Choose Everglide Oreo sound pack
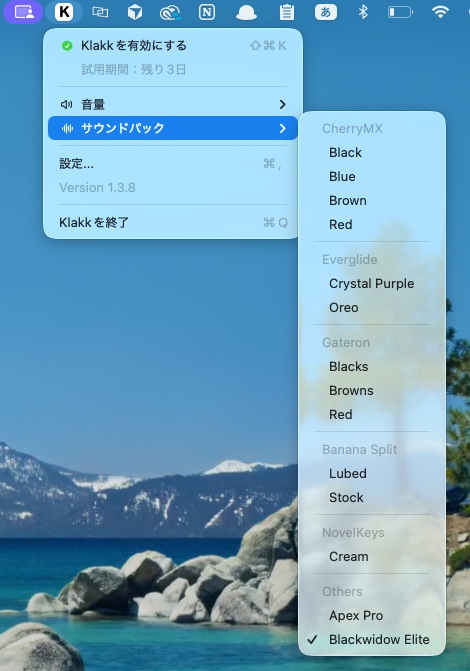The width and height of the screenshot is (470, 671). pos(372,307)
